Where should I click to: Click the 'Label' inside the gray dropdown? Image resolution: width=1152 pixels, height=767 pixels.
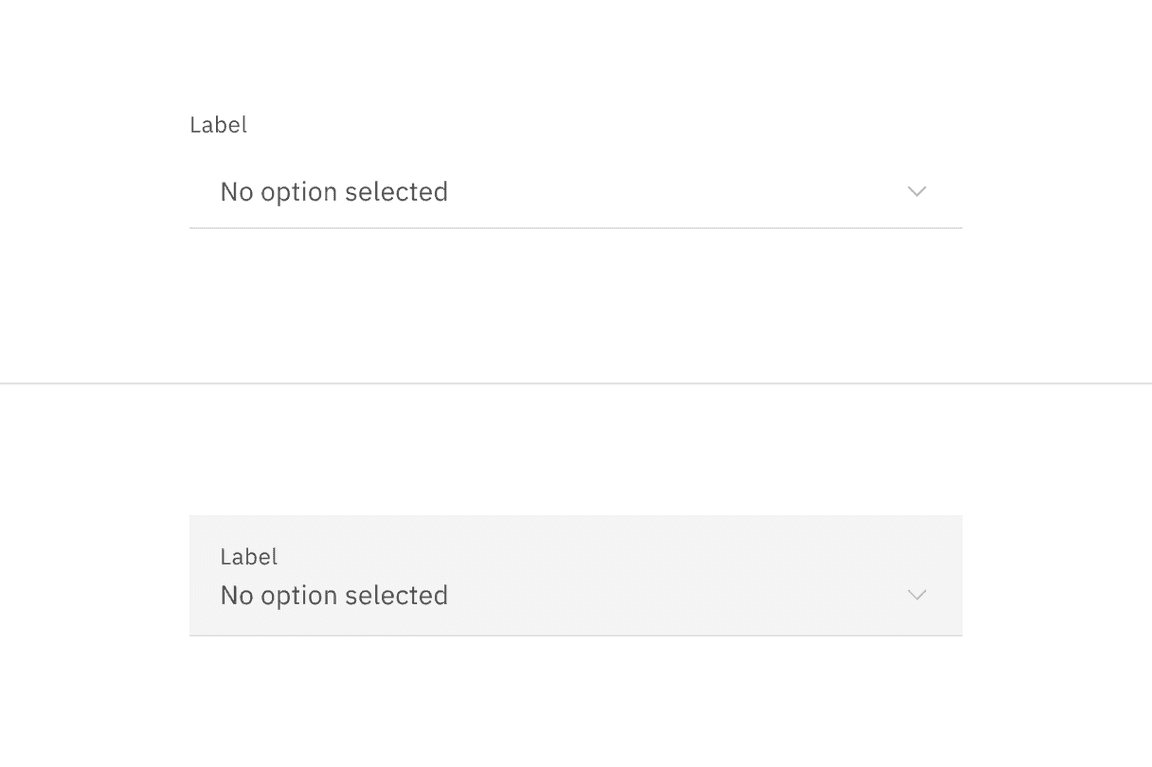[x=248, y=556]
